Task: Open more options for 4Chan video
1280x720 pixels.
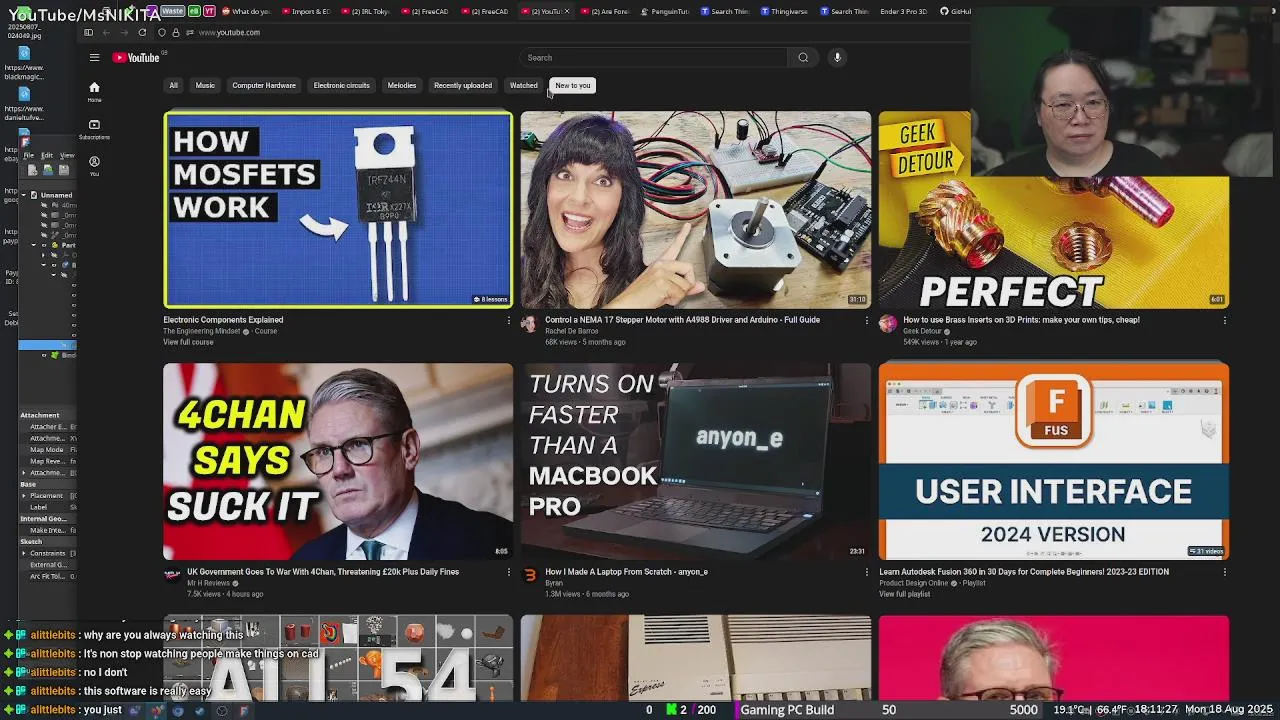Action: (x=508, y=573)
